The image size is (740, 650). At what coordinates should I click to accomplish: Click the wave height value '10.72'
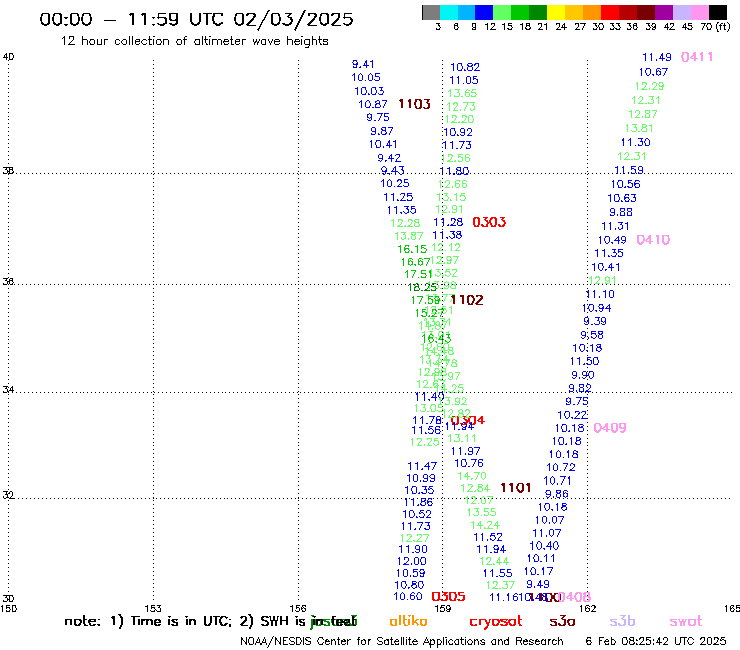(561, 467)
